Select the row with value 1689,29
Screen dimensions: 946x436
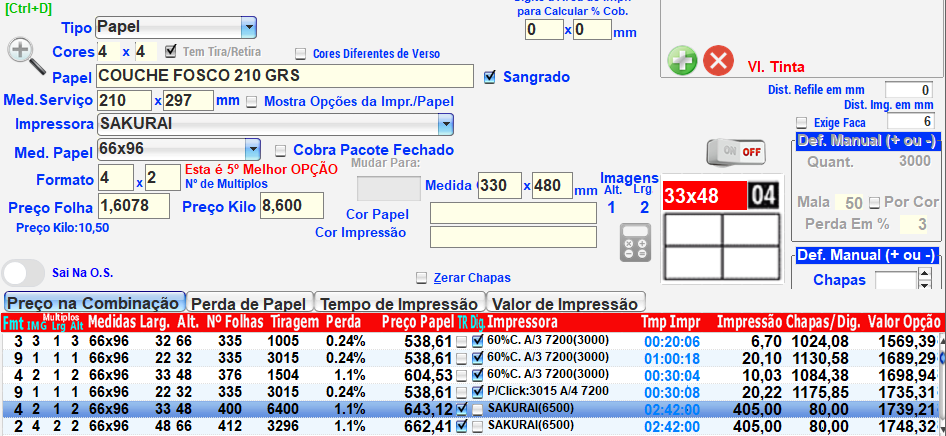click(x=471, y=359)
